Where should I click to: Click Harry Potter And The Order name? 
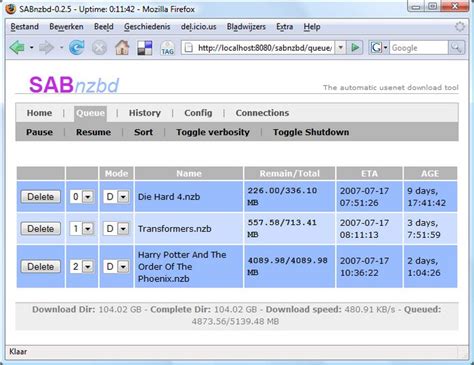click(182, 267)
